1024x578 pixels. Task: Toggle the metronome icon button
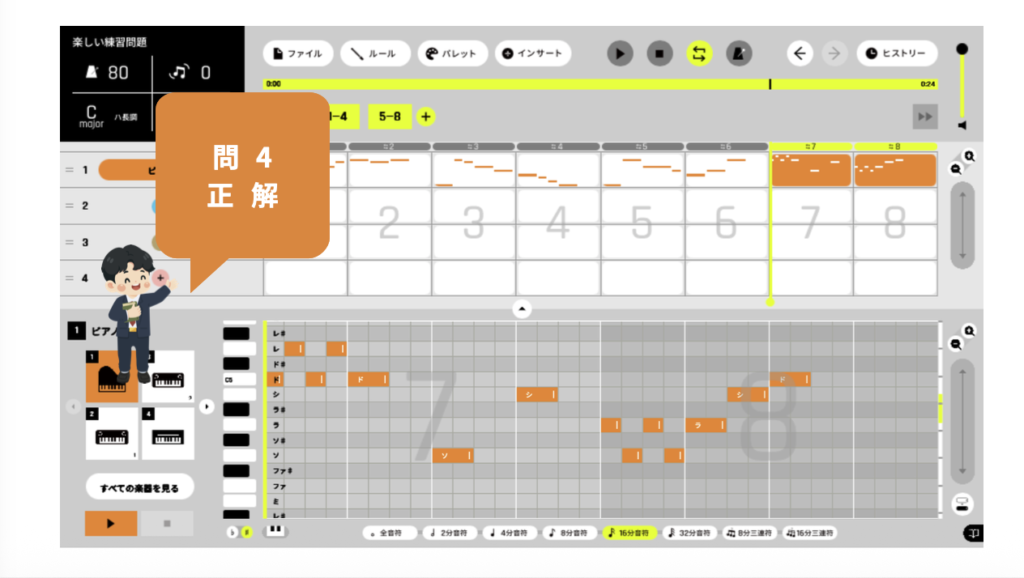[x=739, y=53]
